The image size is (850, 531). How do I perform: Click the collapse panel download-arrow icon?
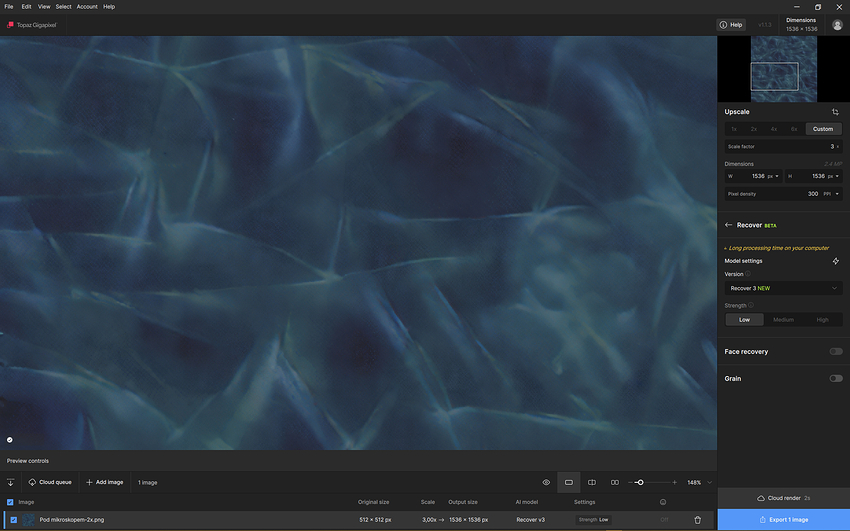(x=10, y=482)
